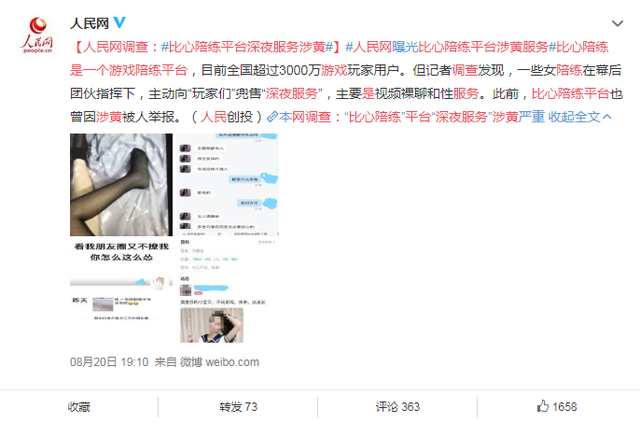Click the 08月20日 19:10 timestamp
640x423 pixels.
109,362
